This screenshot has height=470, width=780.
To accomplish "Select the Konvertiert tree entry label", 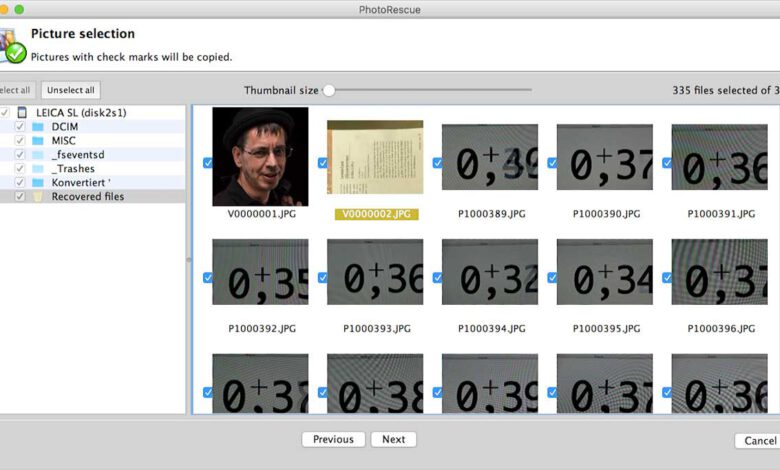I will tap(80, 183).
